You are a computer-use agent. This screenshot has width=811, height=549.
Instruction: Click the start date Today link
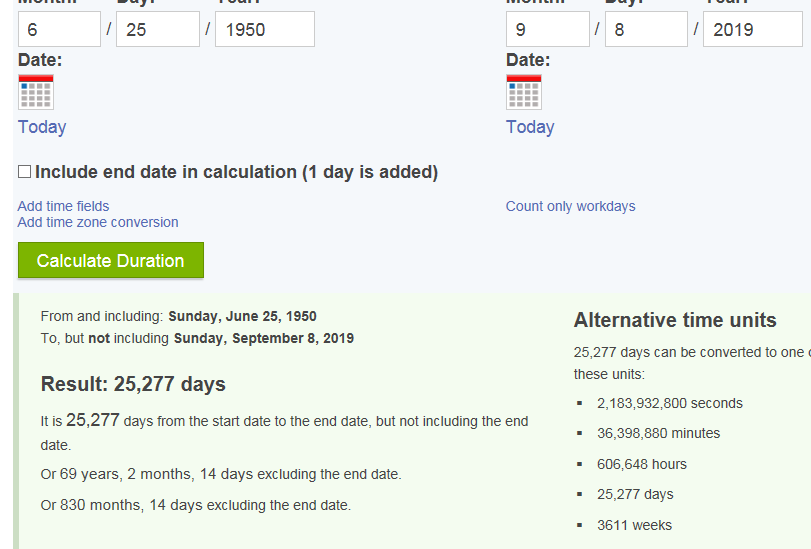42,127
